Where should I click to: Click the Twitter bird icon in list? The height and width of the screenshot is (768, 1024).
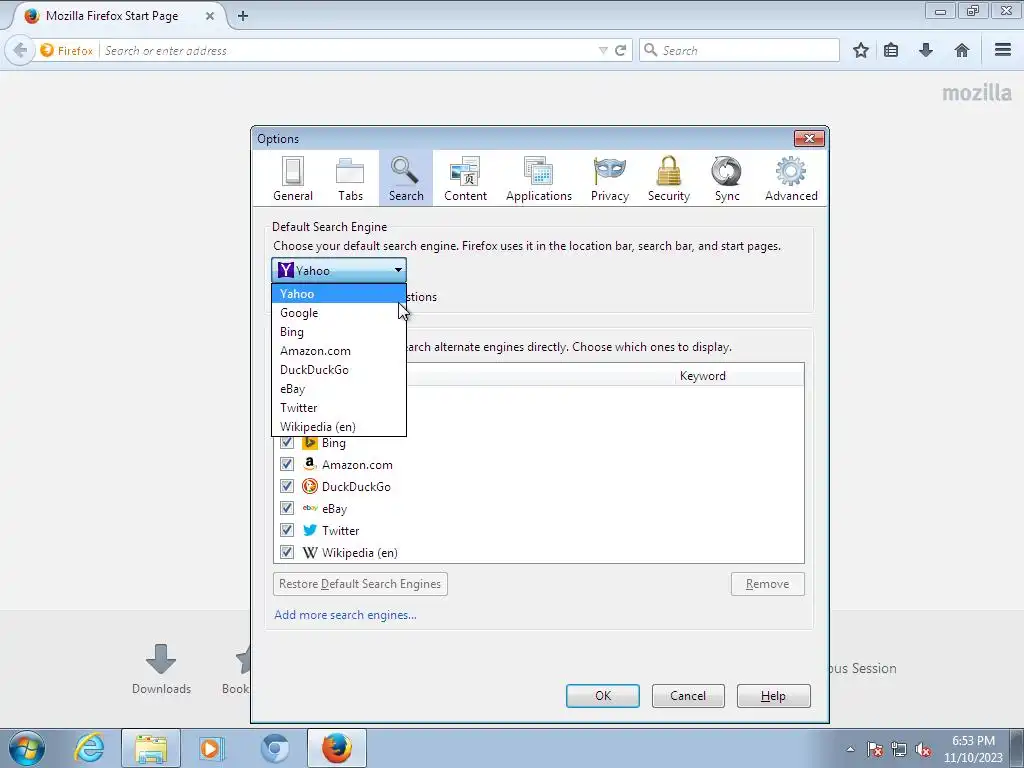pyautogui.click(x=310, y=530)
